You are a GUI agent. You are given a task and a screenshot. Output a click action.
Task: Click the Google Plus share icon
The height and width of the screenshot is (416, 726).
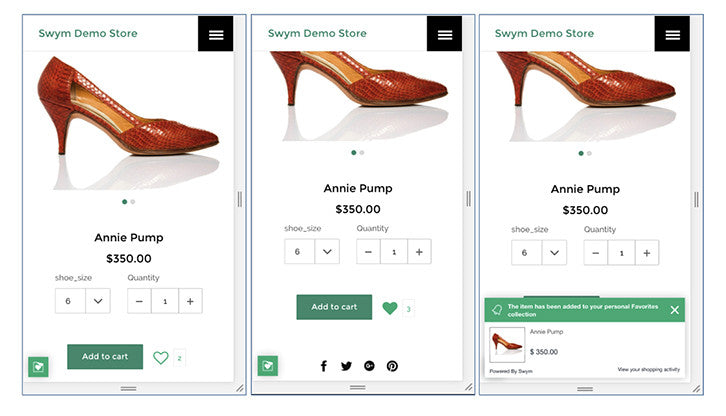click(x=369, y=366)
